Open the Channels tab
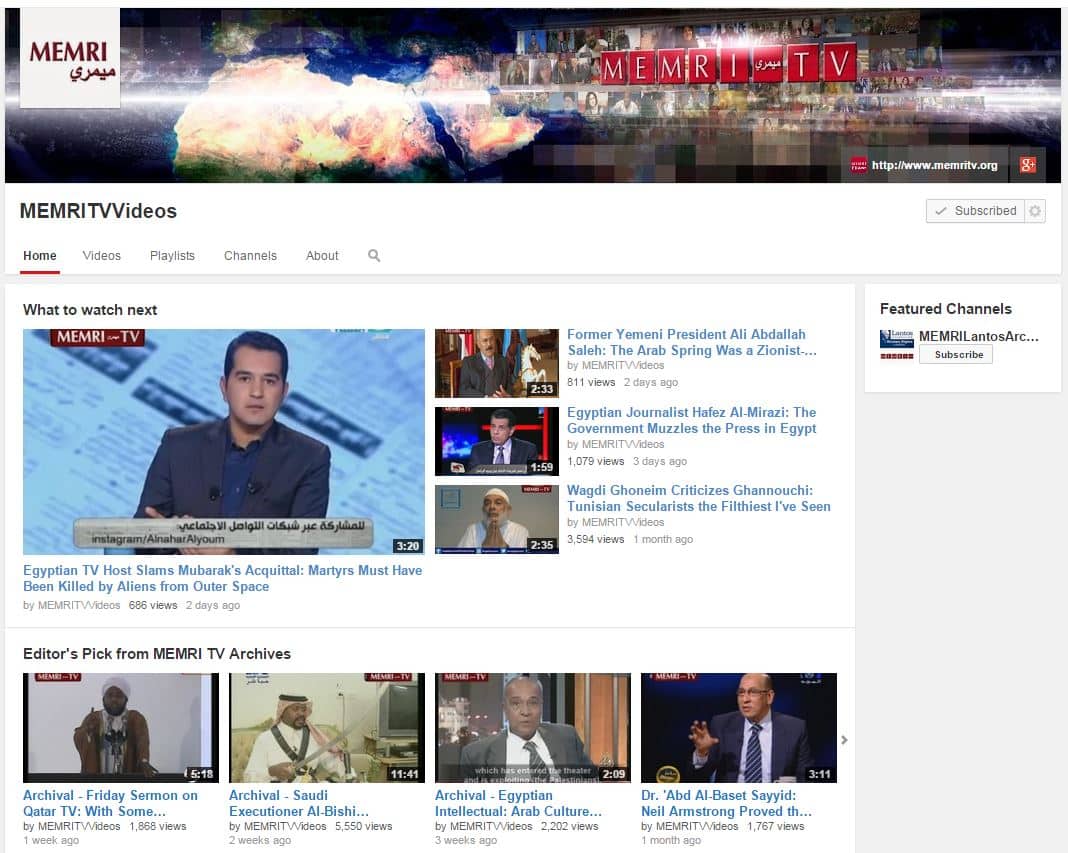Viewport: 1068px width, 853px height. pos(251,255)
